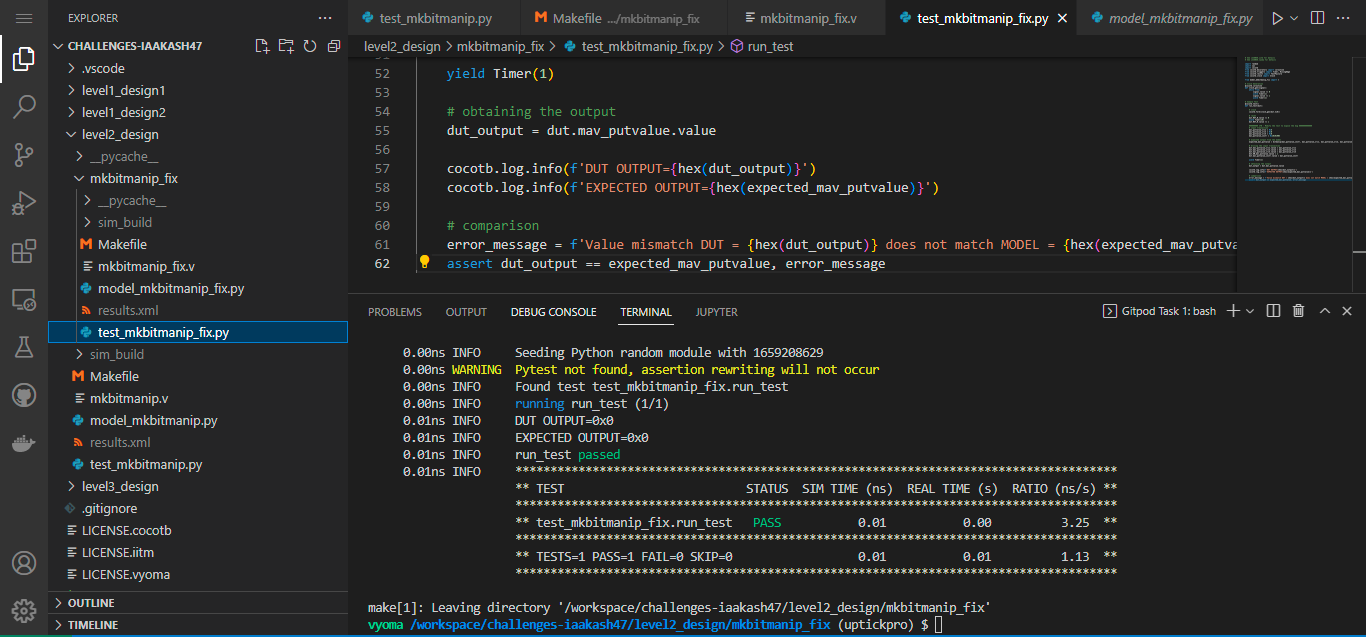1366x637 pixels.
Task: Maximize the panel size with the up chevron
Action: pyautogui.click(x=1324, y=311)
